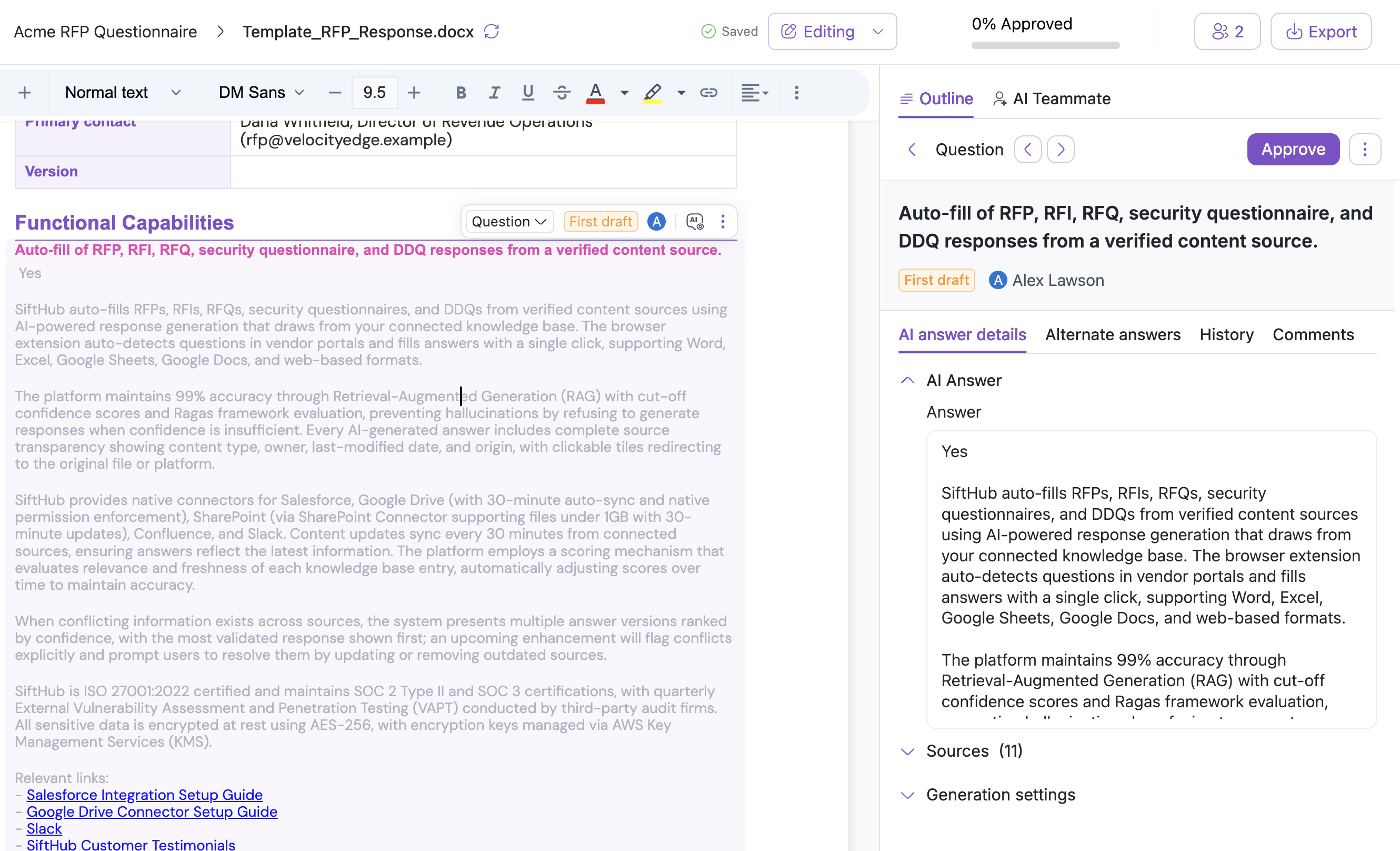
Task: Click the sync refresh icon beside the filename
Action: click(492, 31)
